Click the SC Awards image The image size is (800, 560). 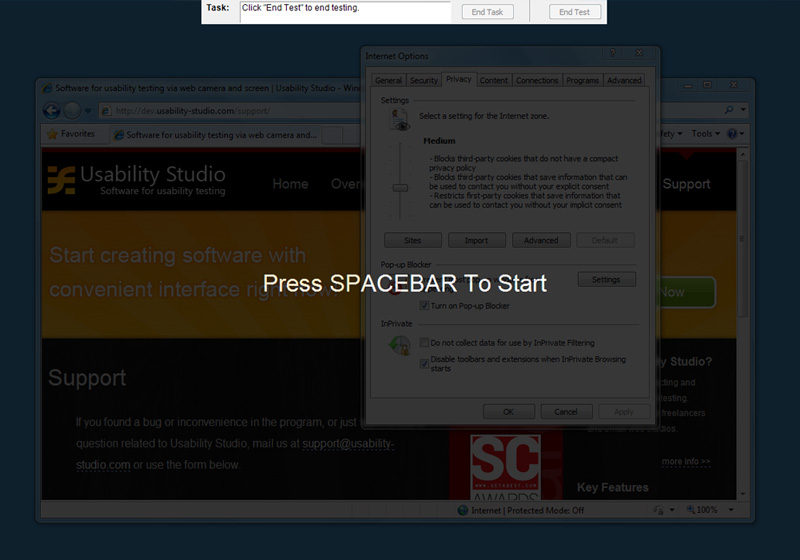(506, 467)
